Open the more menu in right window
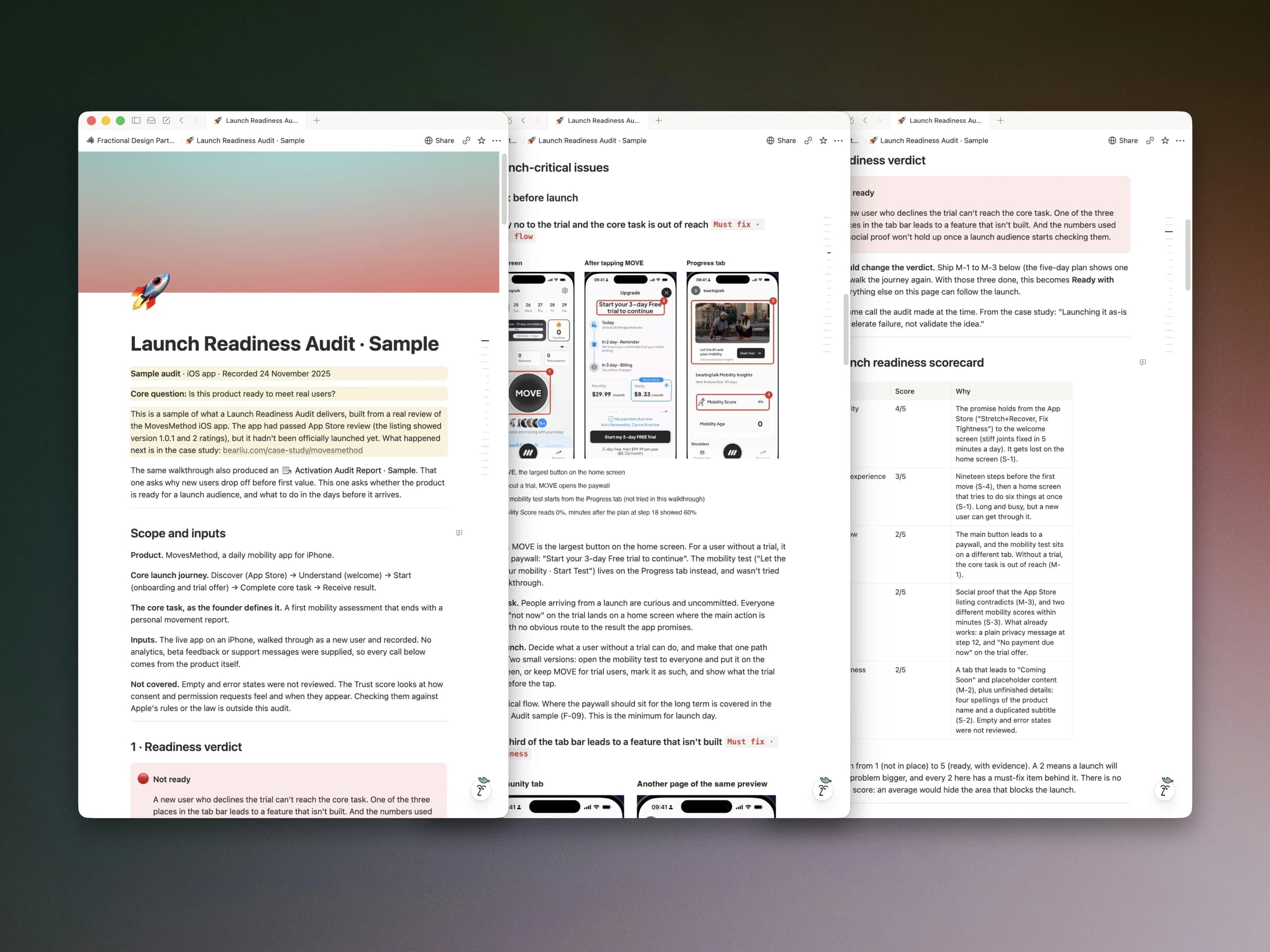This screenshot has width=1270, height=952. coord(1180,141)
